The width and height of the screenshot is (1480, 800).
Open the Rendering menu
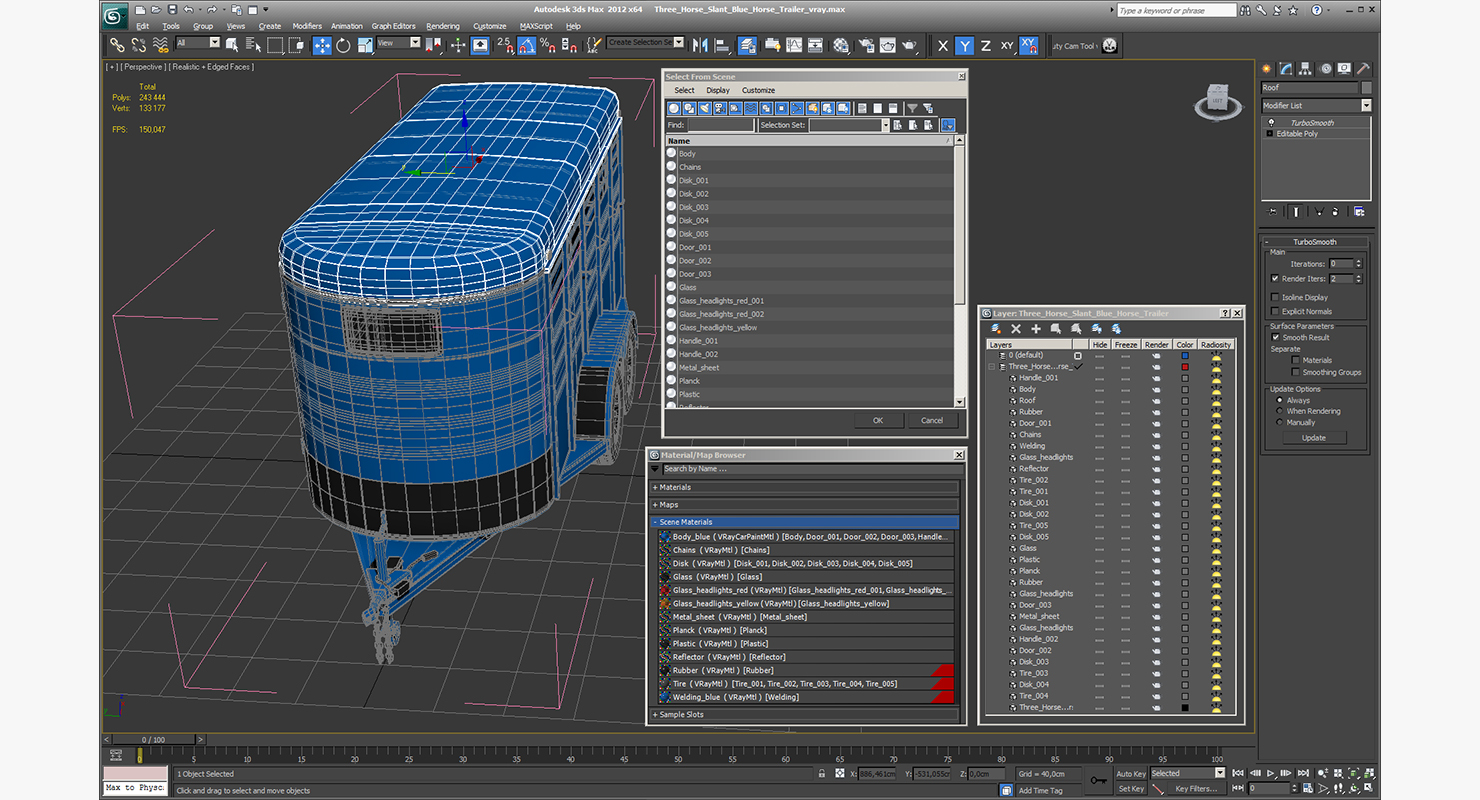click(x=443, y=26)
